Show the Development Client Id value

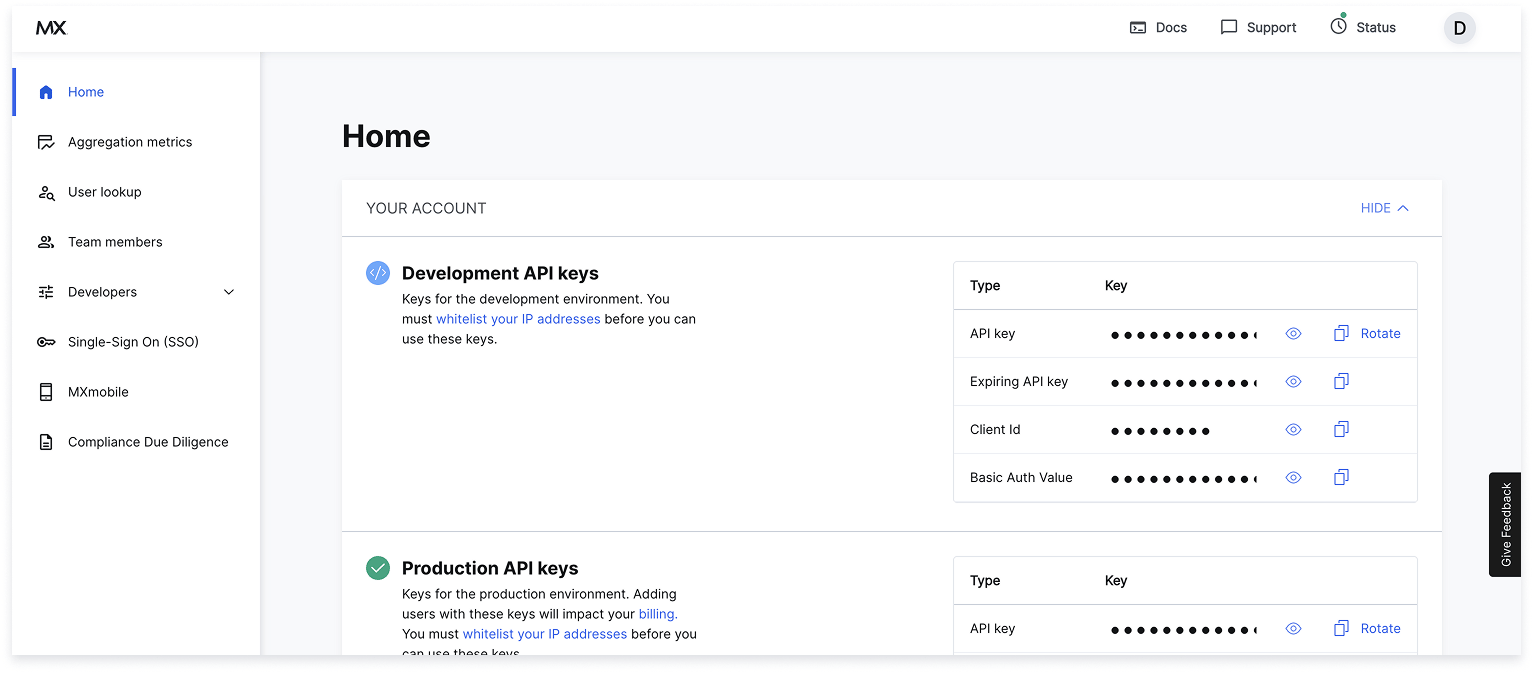pos(1293,429)
